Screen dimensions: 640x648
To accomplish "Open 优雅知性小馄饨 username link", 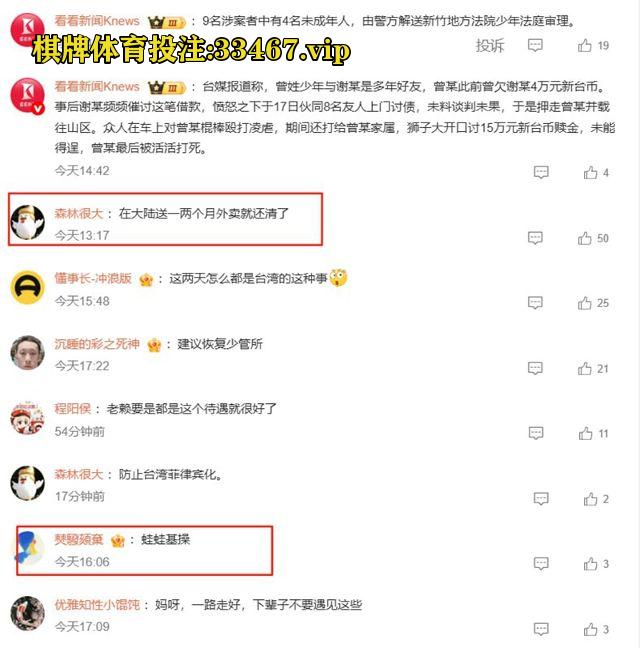I will click(x=97, y=605).
